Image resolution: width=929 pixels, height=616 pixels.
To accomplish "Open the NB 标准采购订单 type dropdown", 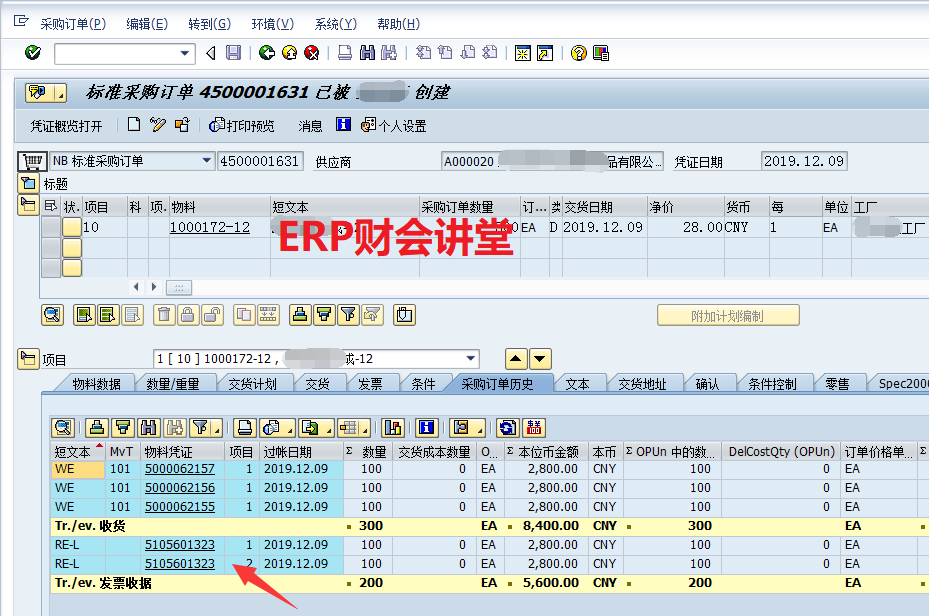I will [207, 161].
